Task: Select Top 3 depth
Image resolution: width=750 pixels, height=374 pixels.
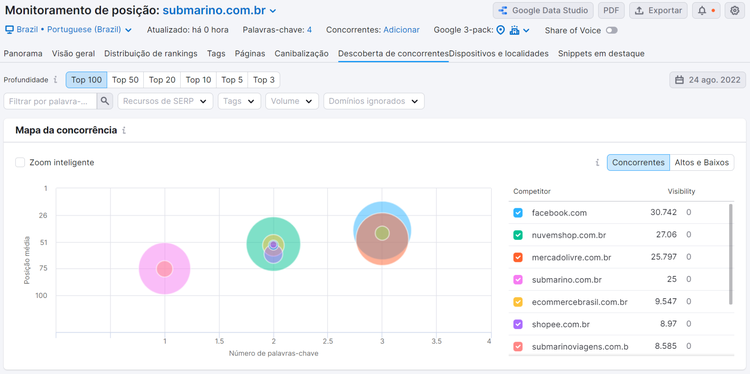Action: (264, 80)
